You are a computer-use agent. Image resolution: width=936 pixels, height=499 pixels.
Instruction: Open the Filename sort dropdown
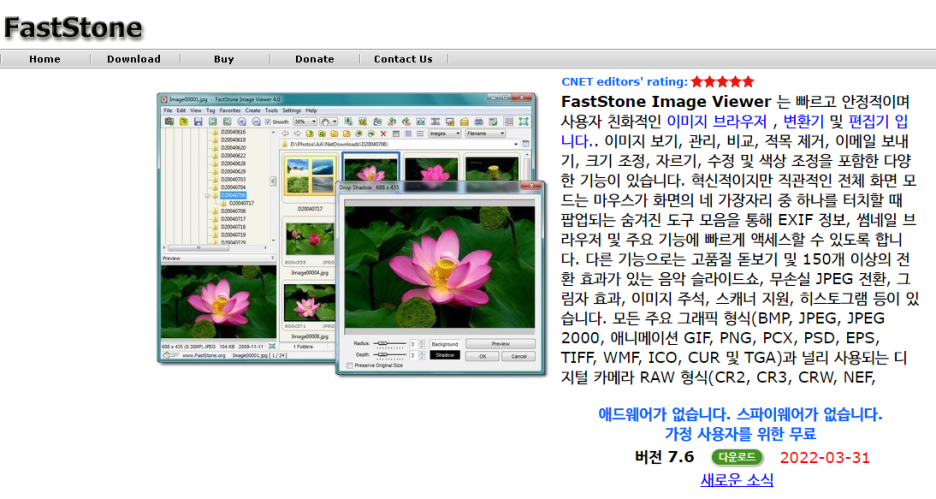(485, 134)
